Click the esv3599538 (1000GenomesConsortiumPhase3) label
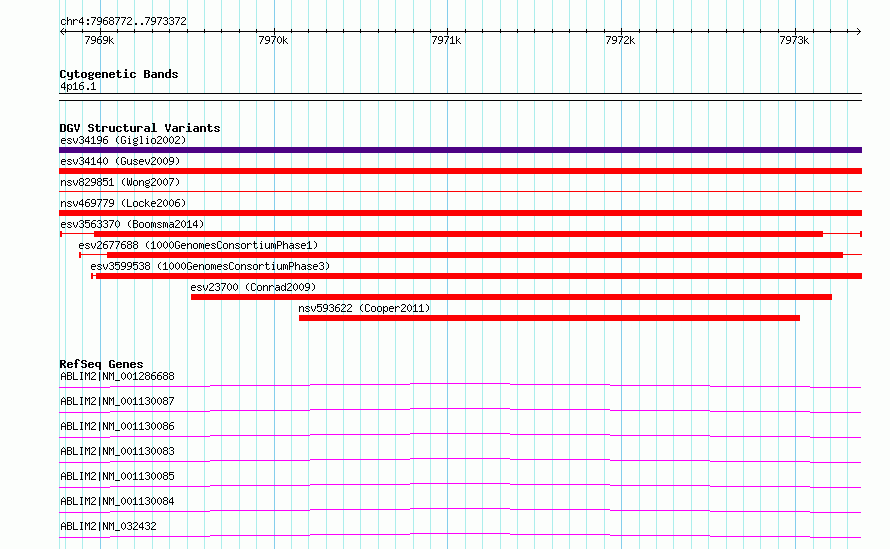This screenshot has width=890, height=549. pos(210,266)
